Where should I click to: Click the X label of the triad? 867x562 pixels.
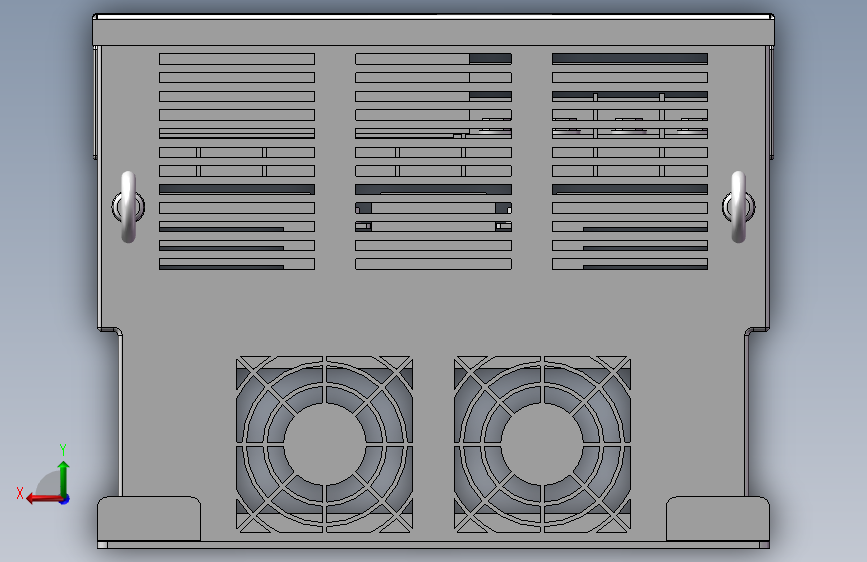[20, 493]
